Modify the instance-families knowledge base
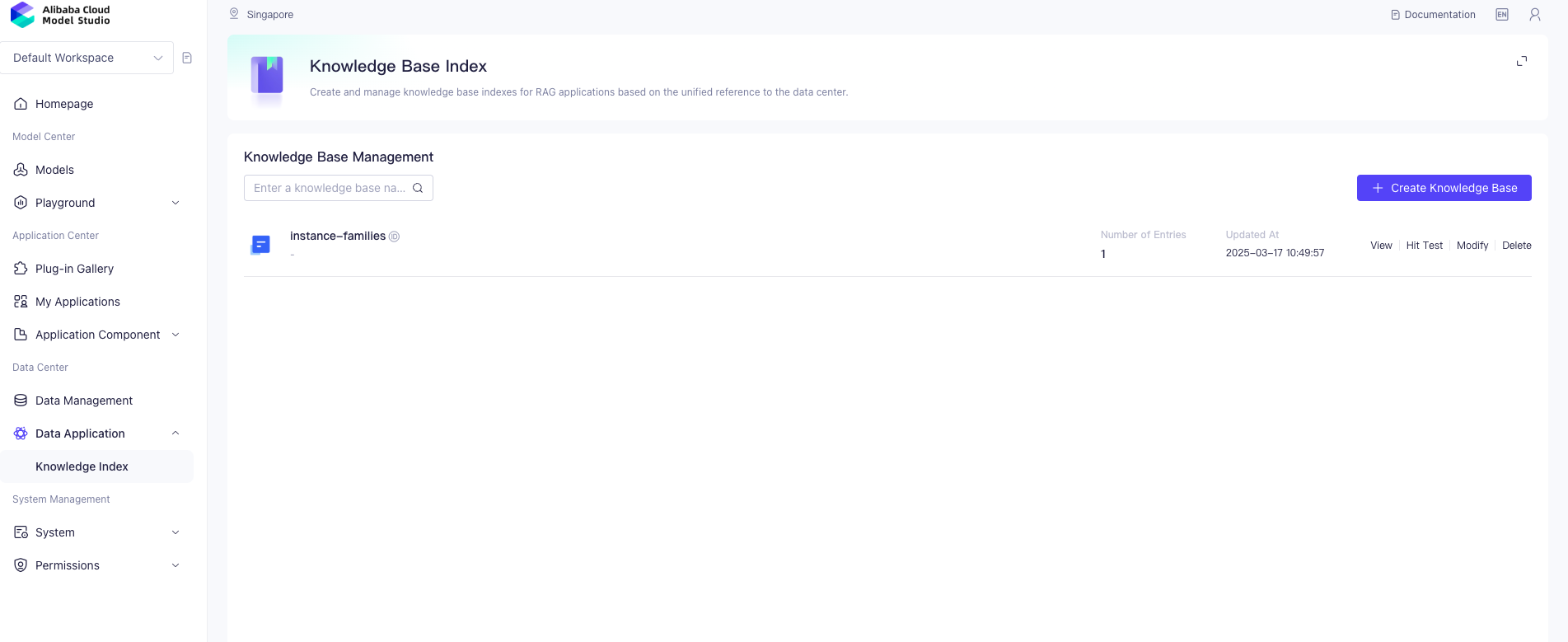1568x642 pixels. pyautogui.click(x=1472, y=246)
